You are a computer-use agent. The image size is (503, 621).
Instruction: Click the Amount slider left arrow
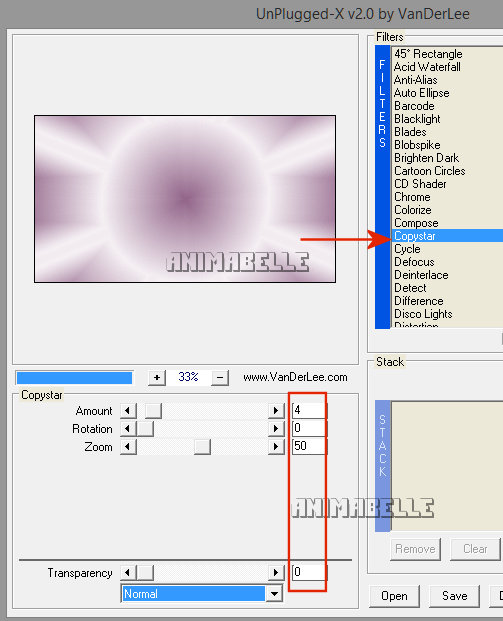[x=128, y=410]
